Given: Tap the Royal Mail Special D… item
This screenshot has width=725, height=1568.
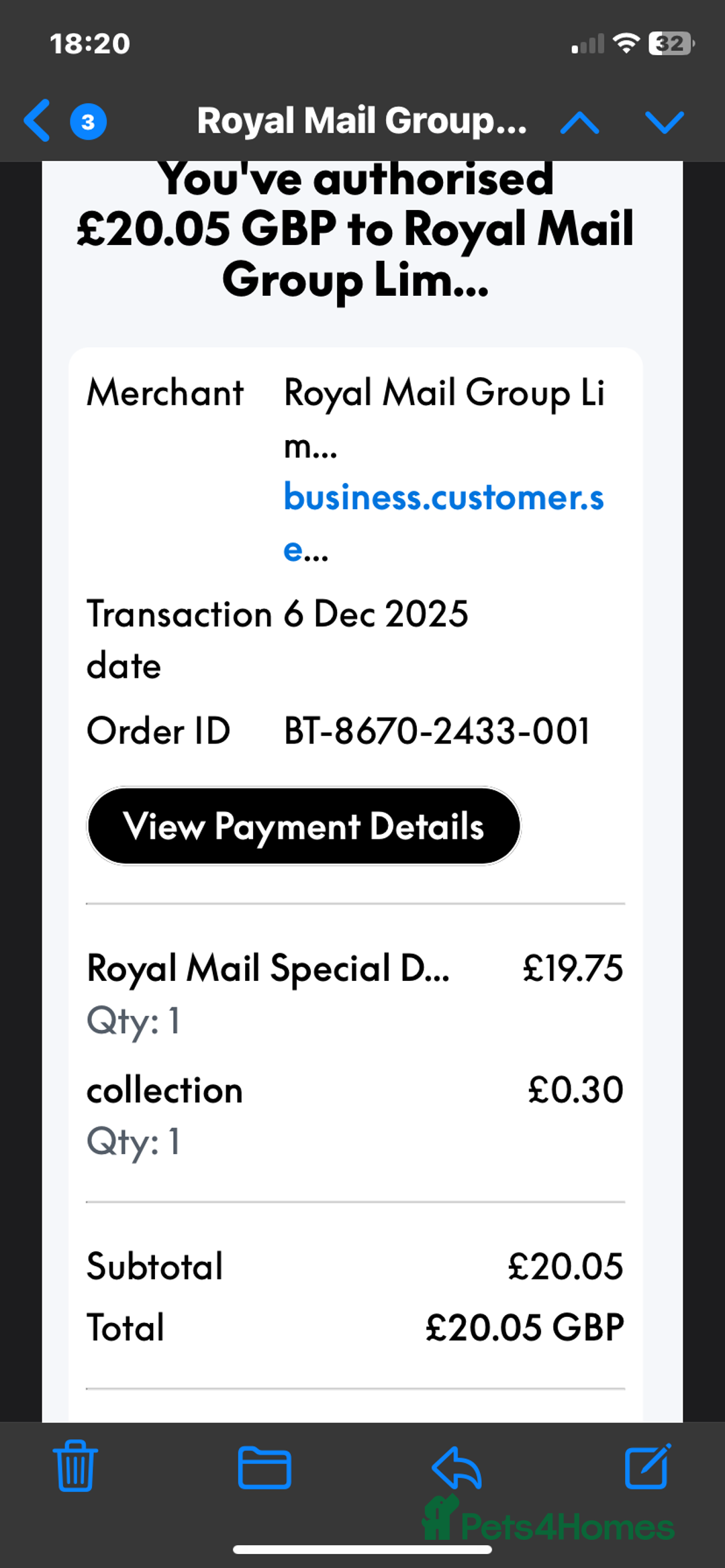Looking at the screenshot, I should point(269,969).
